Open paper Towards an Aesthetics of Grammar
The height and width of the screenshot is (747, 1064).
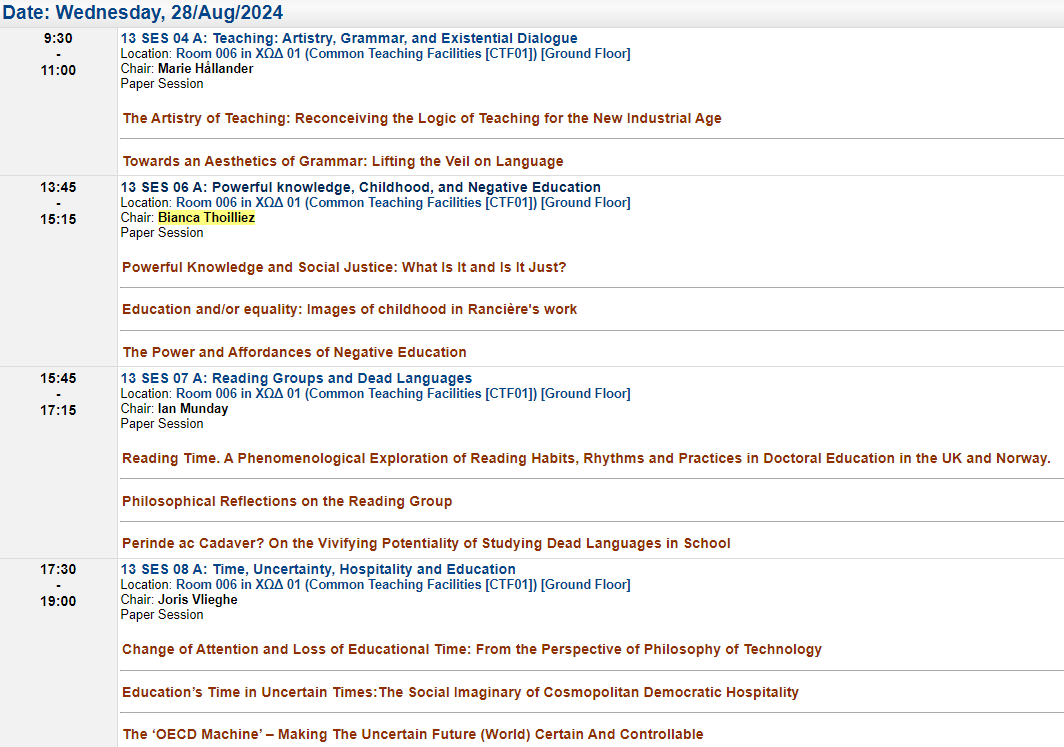(x=343, y=161)
